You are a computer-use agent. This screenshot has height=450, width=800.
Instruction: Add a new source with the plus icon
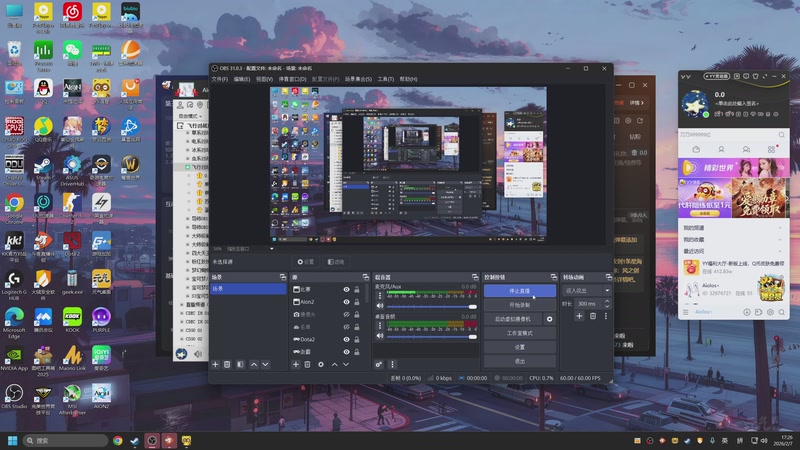295,364
